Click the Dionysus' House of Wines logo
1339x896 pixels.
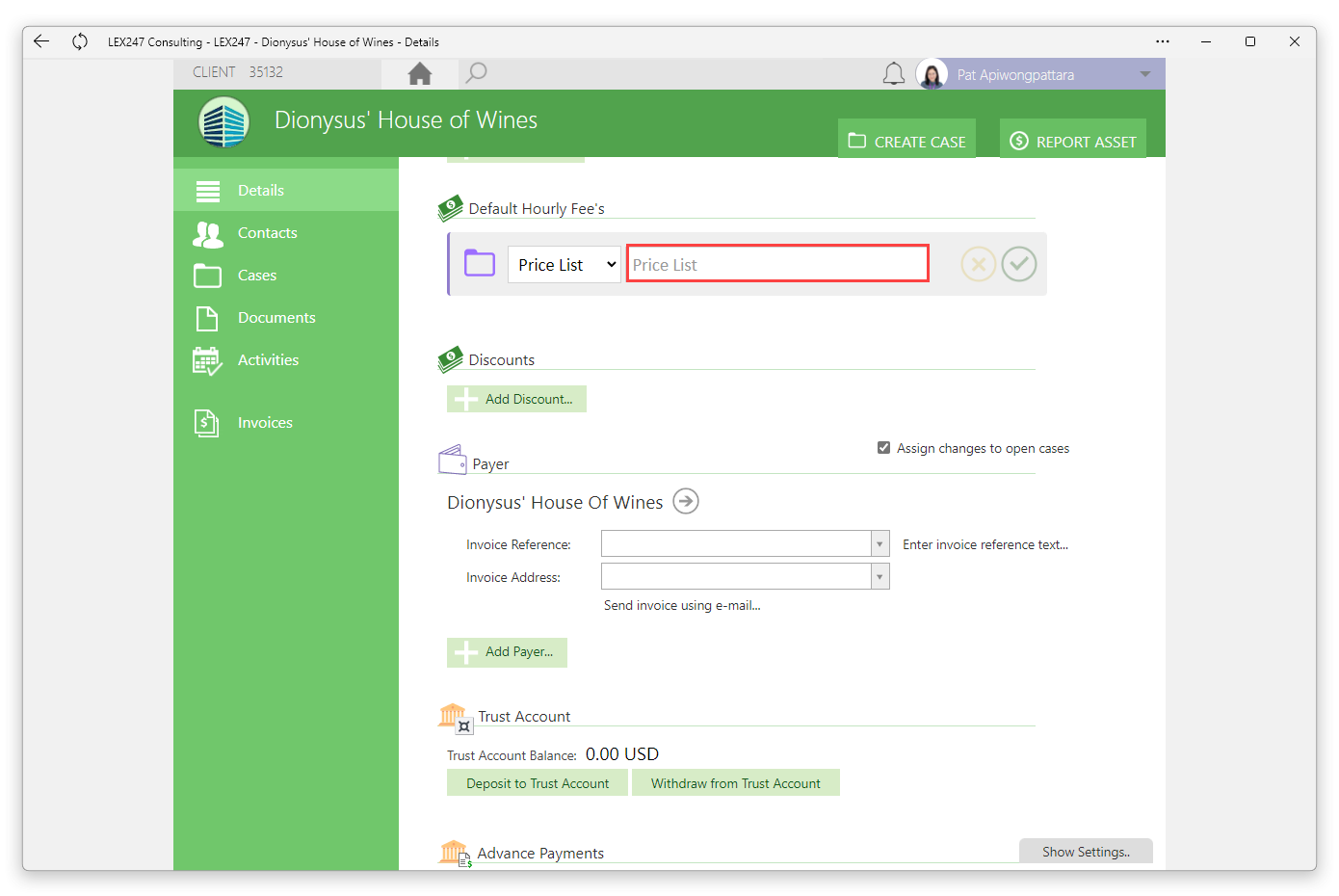(224, 123)
